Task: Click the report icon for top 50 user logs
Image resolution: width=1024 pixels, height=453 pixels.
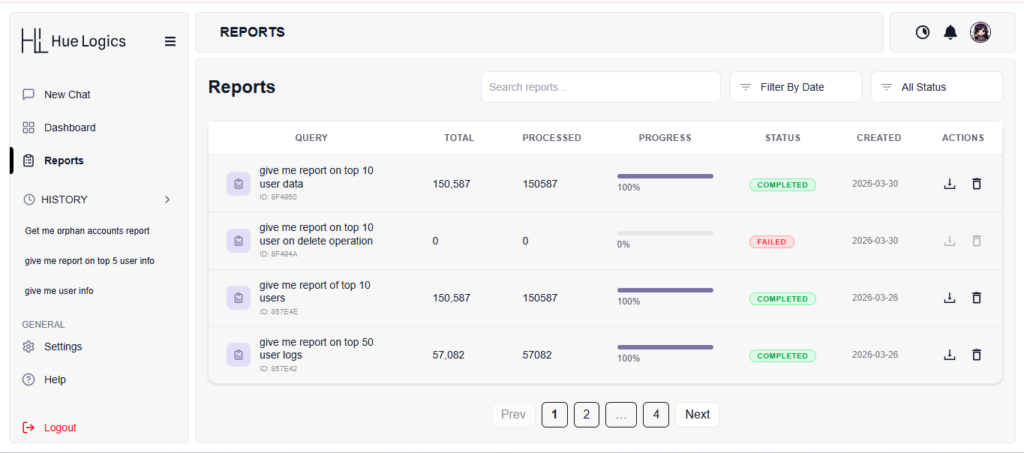Action: tap(238, 355)
